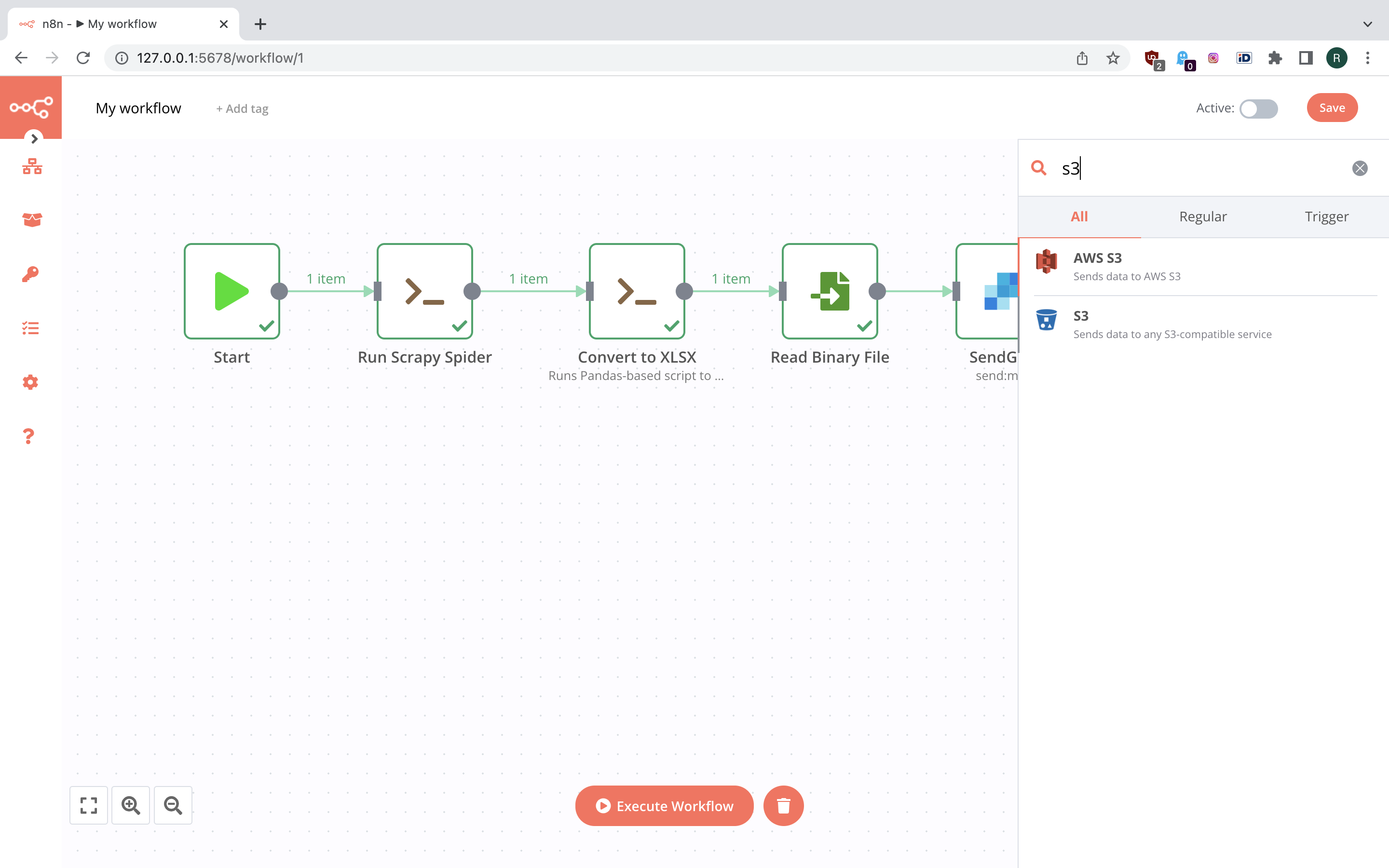Screen dimensions: 1389x868
Task: Click the search magnifier icon
Action: click(1038, 168)
